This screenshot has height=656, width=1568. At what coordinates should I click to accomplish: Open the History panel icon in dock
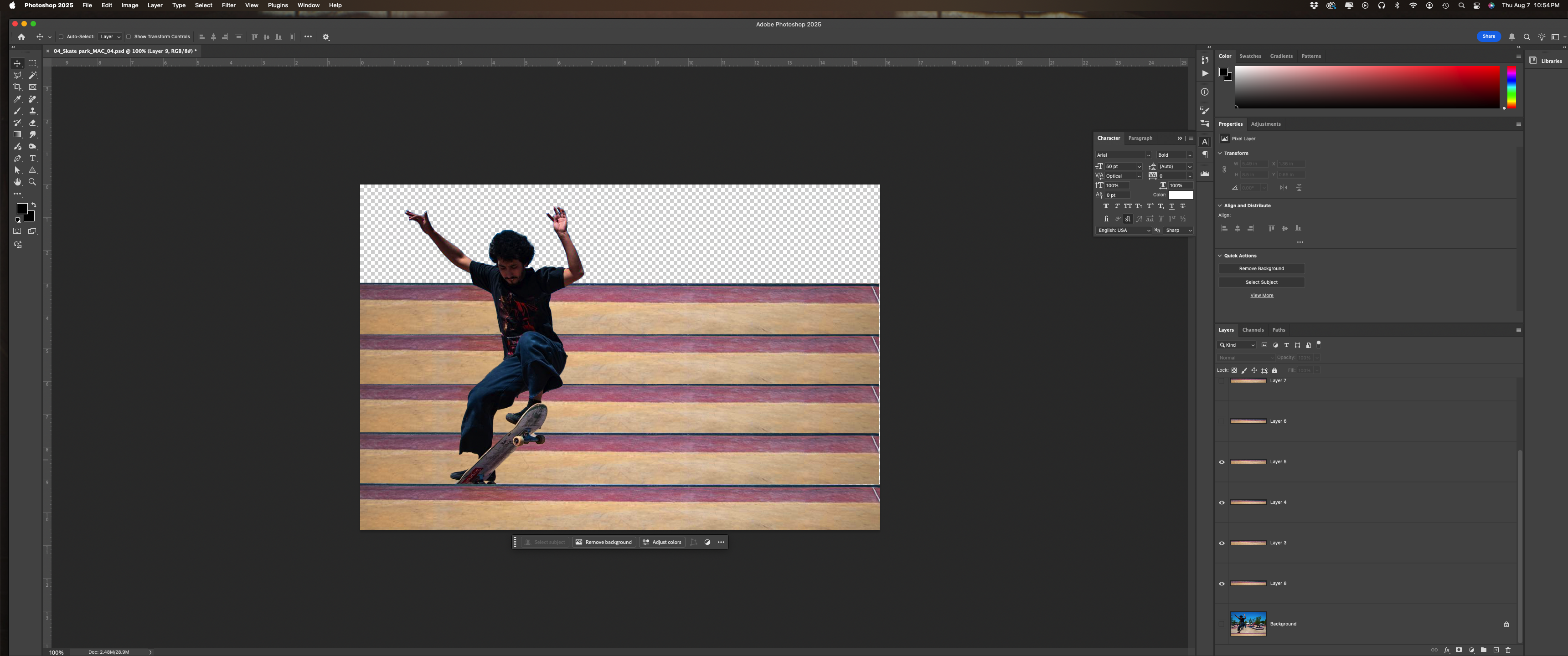[1205, 60]
